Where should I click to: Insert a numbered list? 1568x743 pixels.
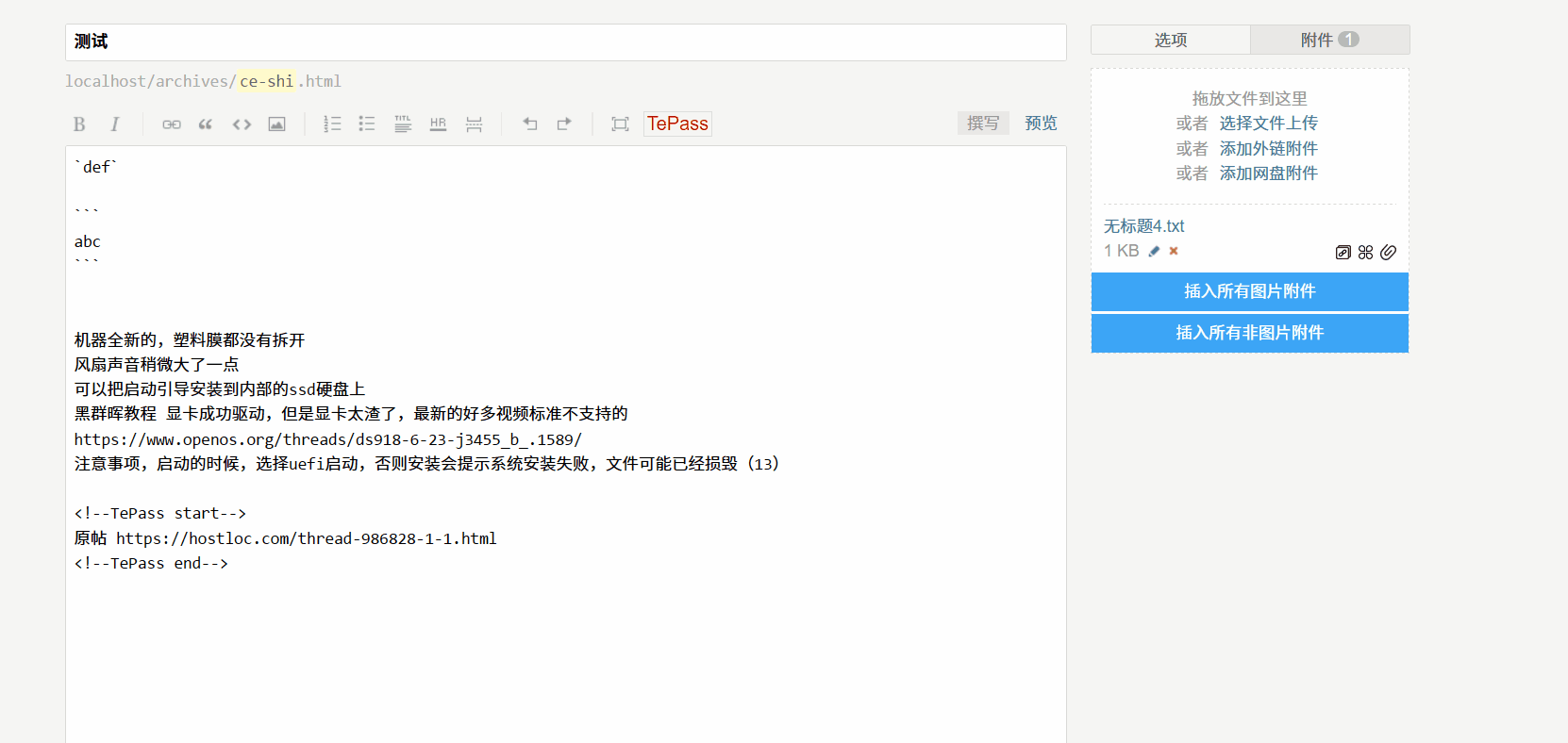coord(332,124)
